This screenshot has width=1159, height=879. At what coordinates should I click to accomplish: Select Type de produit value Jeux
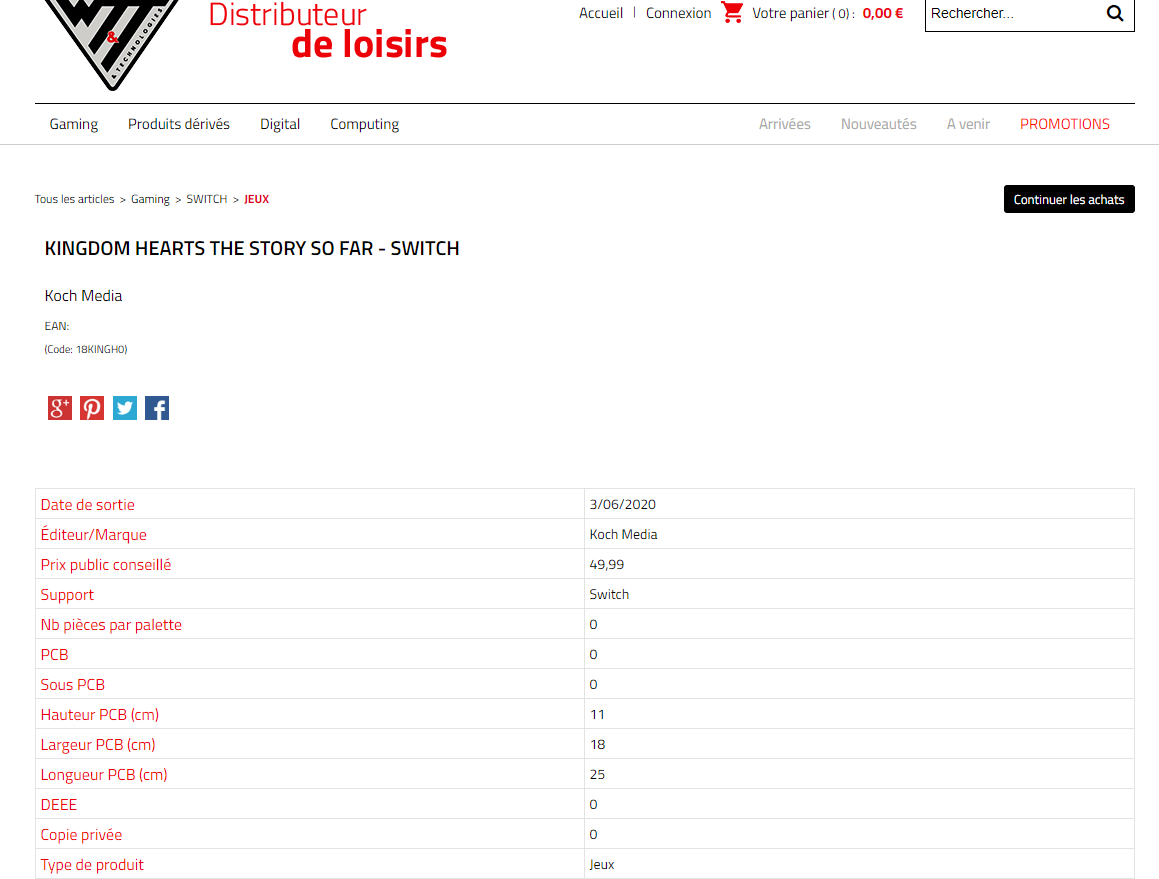pyautogui.click(x=602, y=864)
